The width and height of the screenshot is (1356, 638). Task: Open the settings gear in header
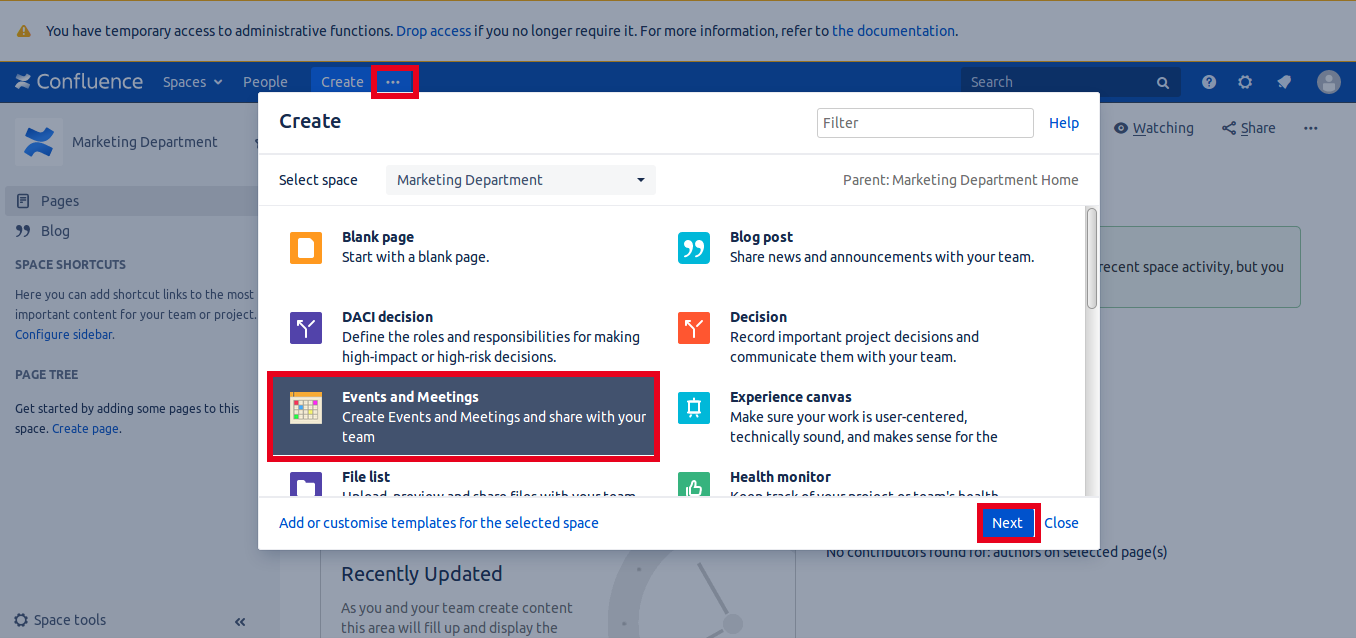1245,82
